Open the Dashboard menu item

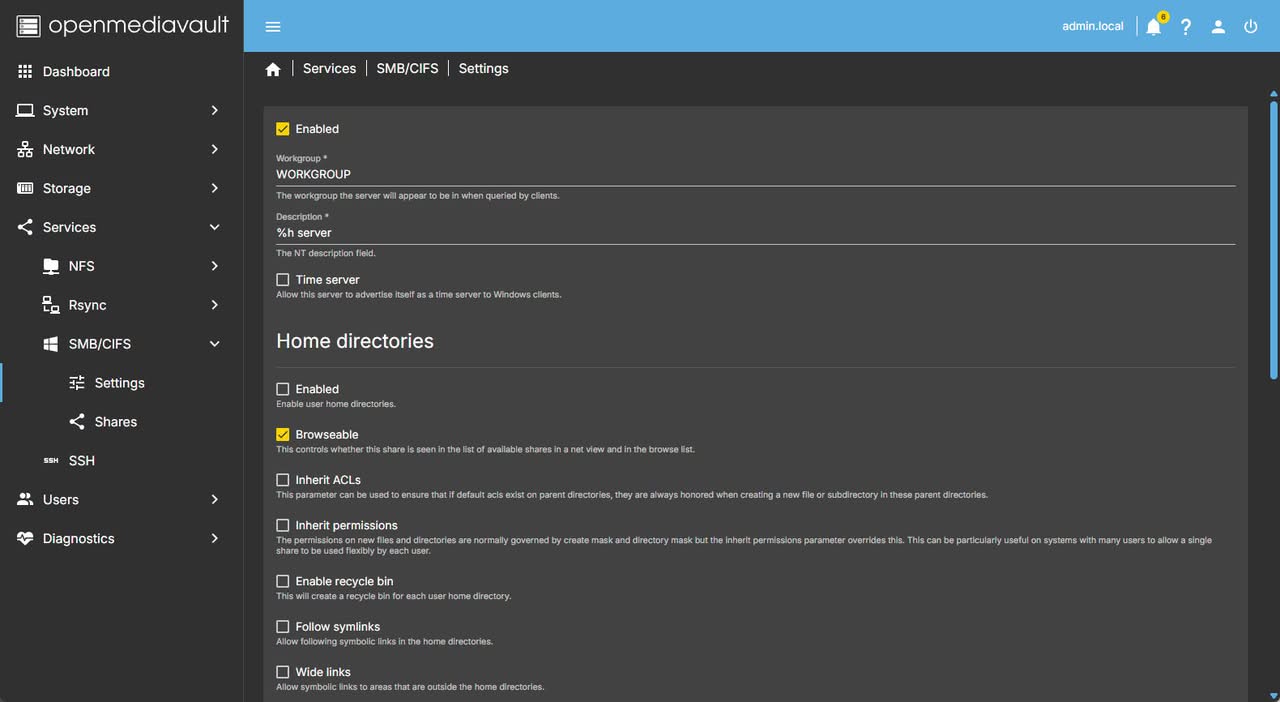(122, 71)
